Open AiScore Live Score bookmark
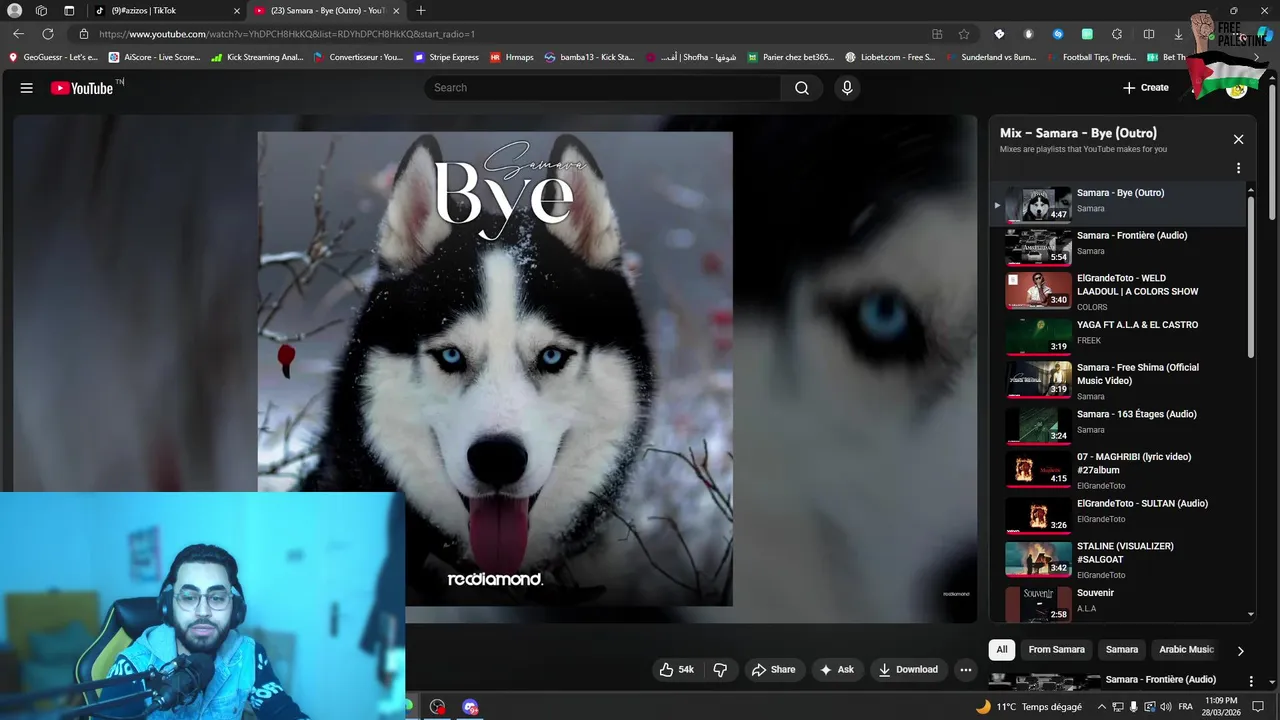The width and height of the screenshot is (1280, 720). click(x=155, y=57)
